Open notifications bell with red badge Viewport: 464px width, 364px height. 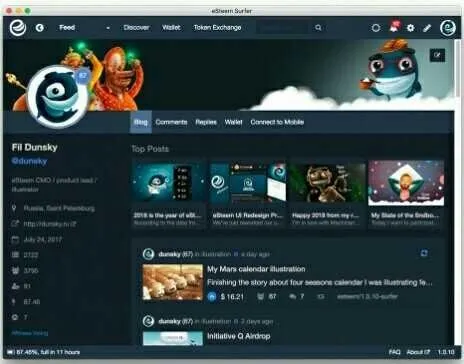[x=394, y=27]
